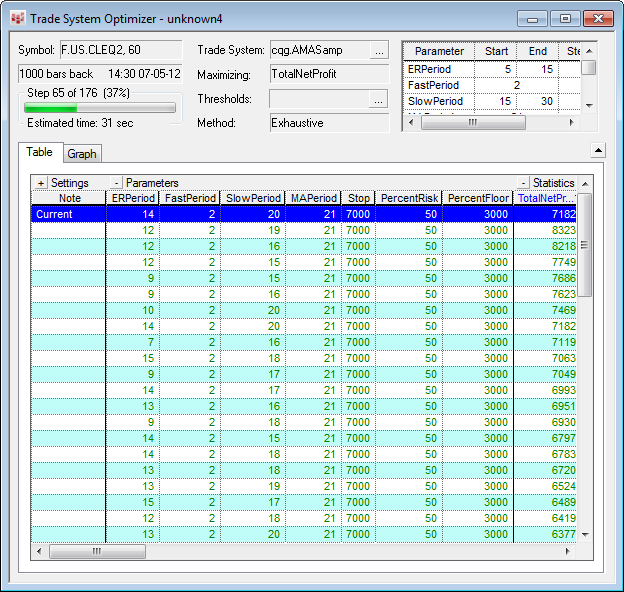Click the Trade System browse ellipsis button
624x592 pixels.
click(x=379, y=50)
